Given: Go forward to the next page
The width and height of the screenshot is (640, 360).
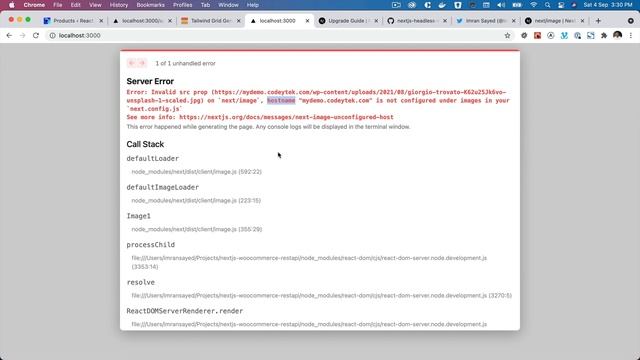Looking at the screenshot, I should 22,36.
